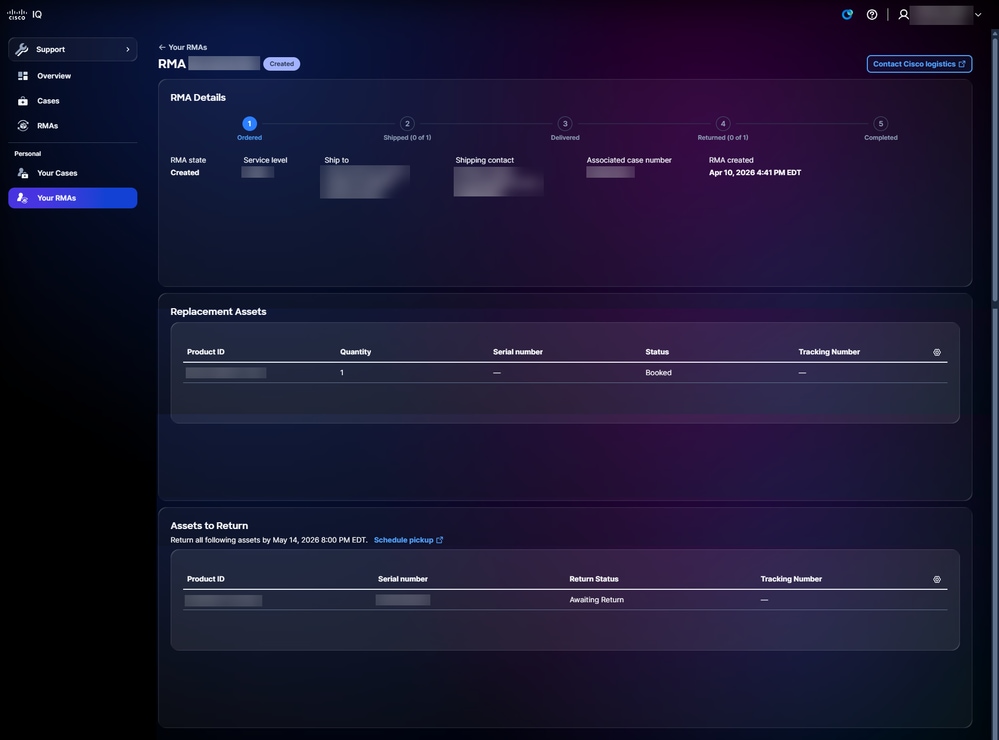Open the help question mark icon
The width and height of the screenshot is (999, 740).
coord(872,14)
